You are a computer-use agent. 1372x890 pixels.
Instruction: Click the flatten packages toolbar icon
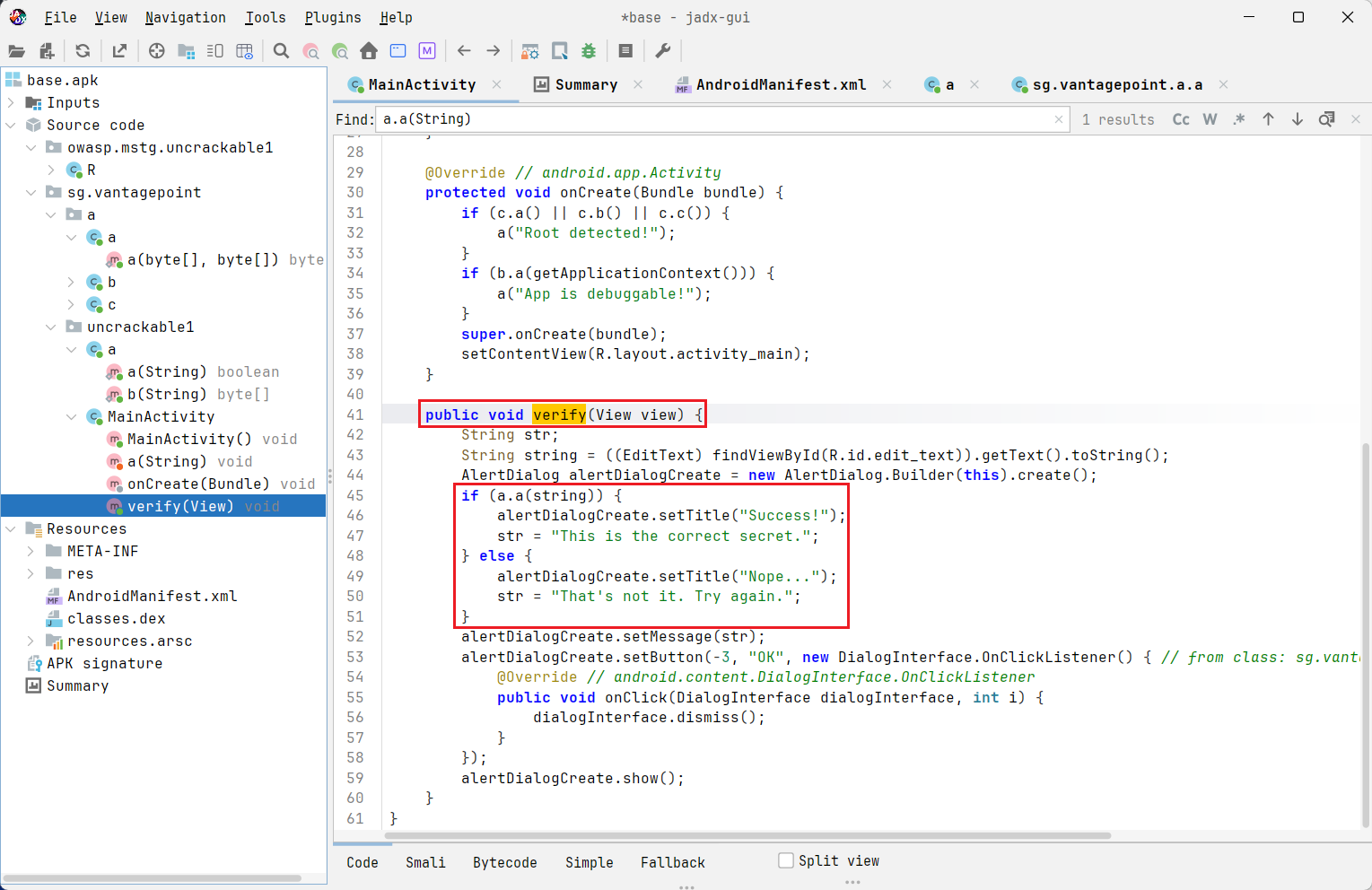coord(187,51)
